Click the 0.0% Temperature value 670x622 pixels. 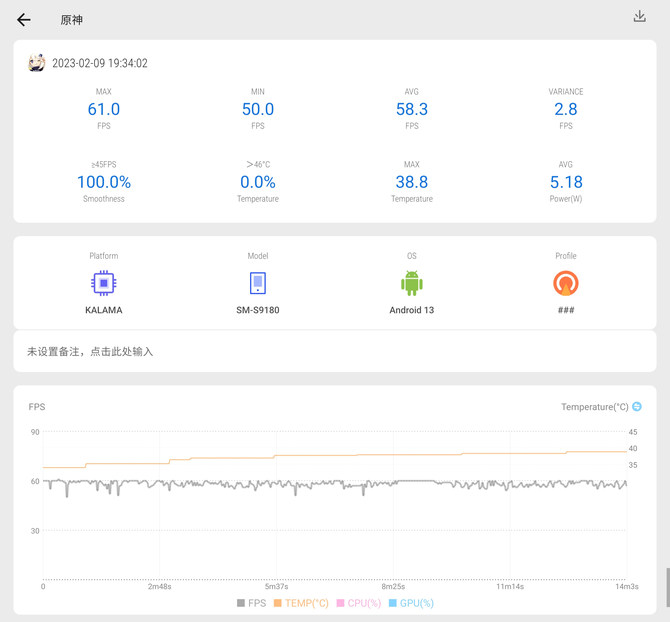tap(258, 182)
